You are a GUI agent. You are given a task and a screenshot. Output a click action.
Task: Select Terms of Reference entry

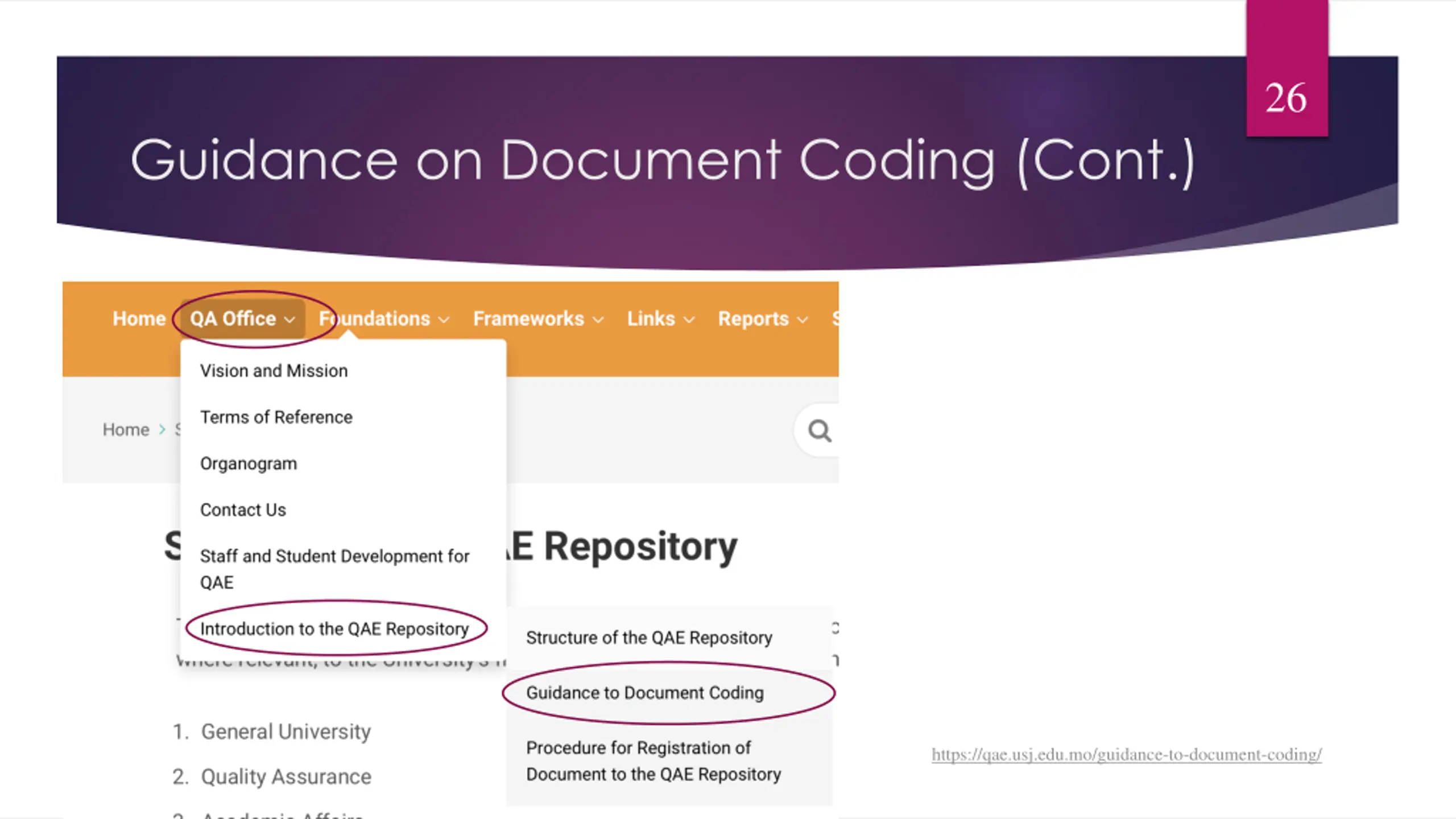[276, 417]
